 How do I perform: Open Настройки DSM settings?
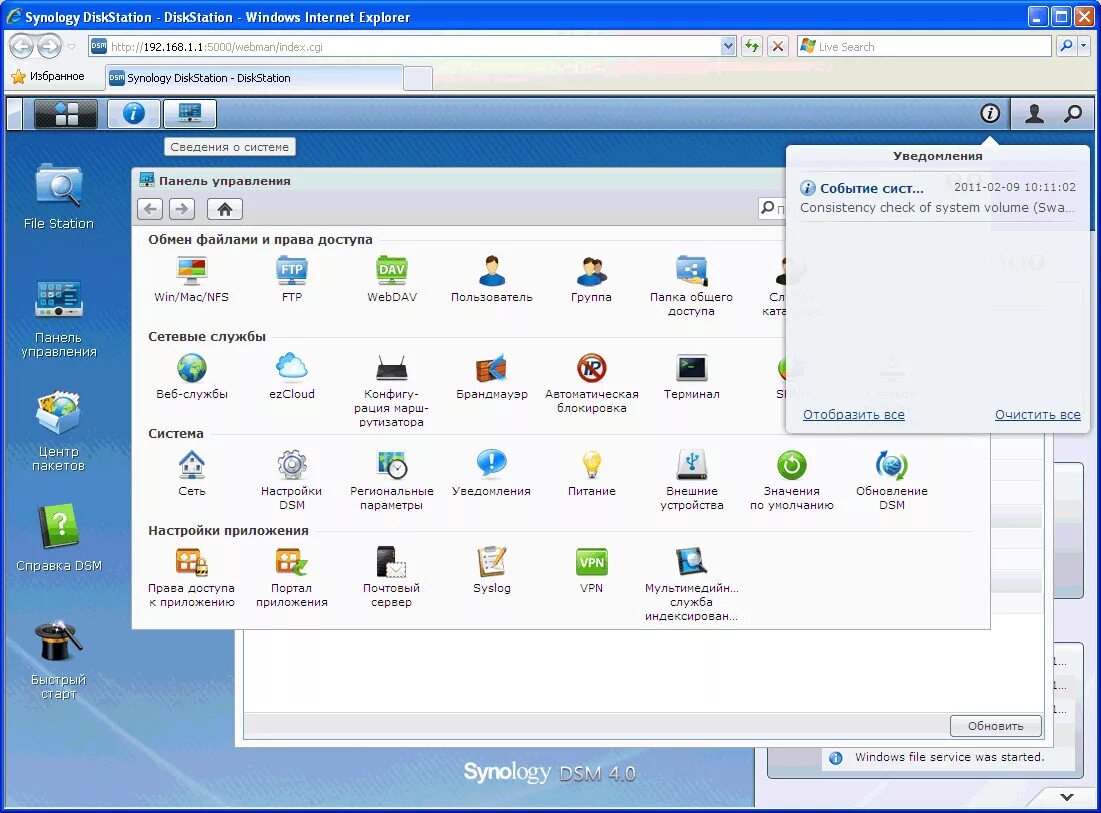click(x=291, y=480)
